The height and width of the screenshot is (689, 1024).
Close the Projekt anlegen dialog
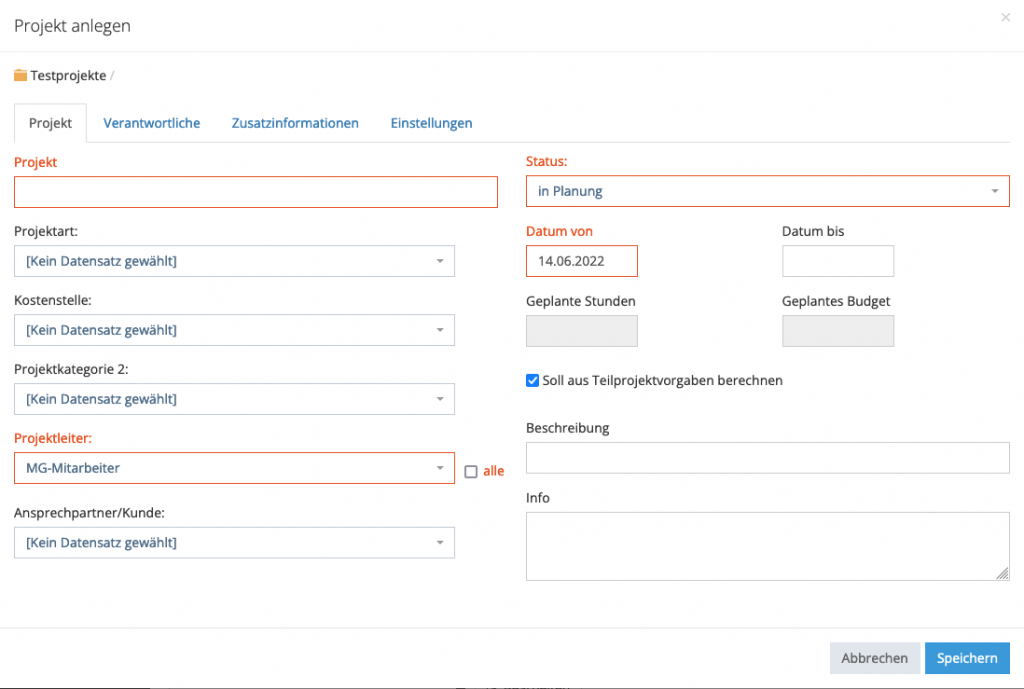coord(1005,18)
